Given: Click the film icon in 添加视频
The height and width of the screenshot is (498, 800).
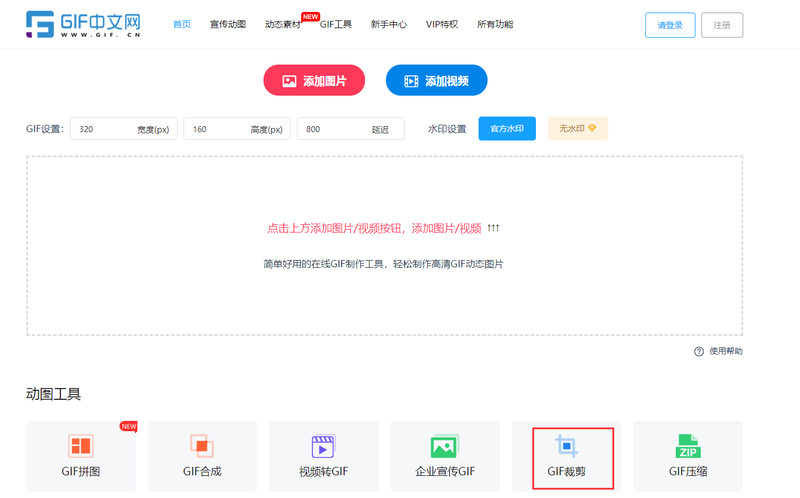Looking at the screenshot, I should pyautogui.click(x=411, y=81).
